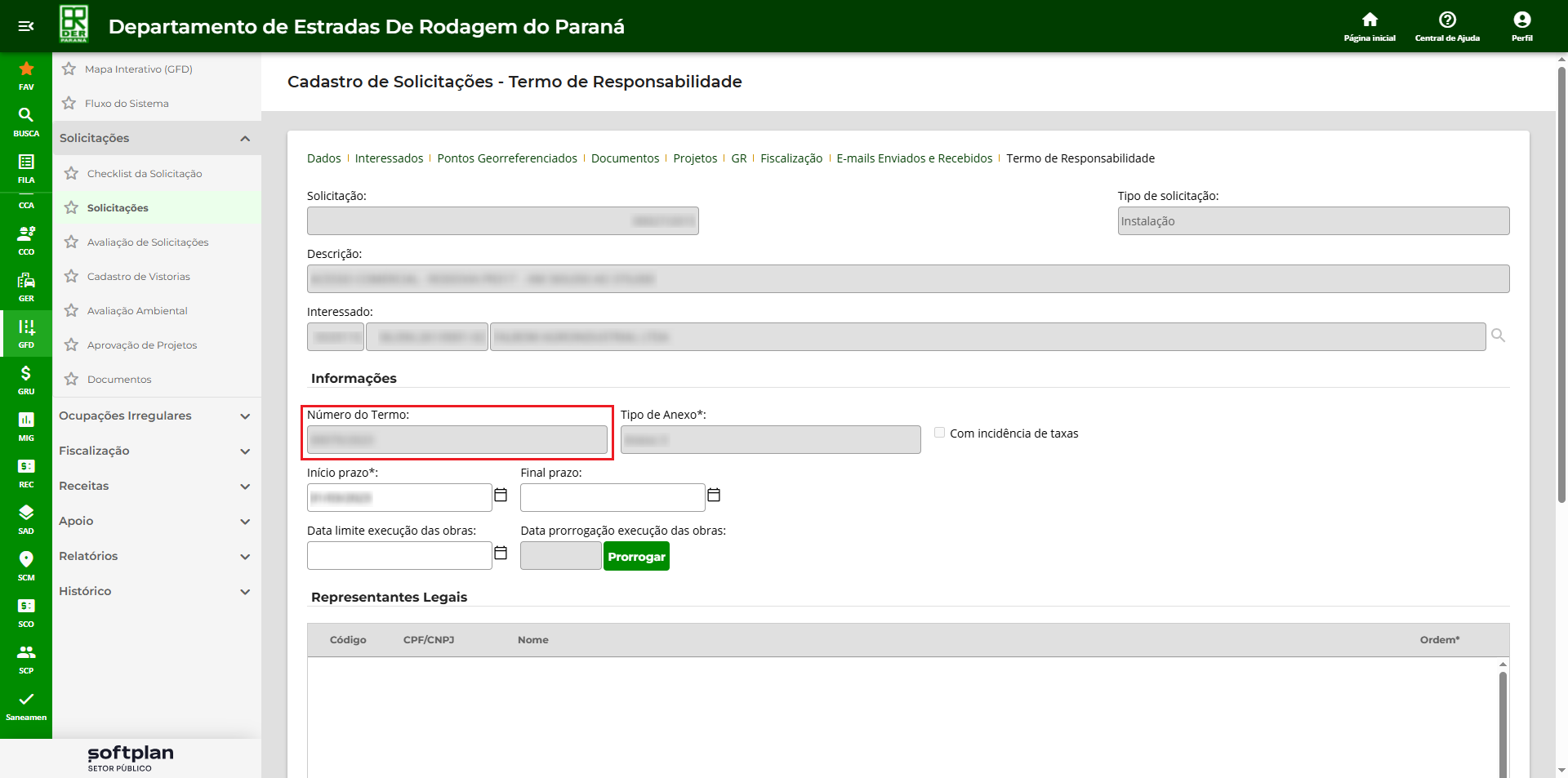This screenshot has height=778, width=1568.
Task: Open calendar picker for Início prazo
Action: [x=501, y=496]
